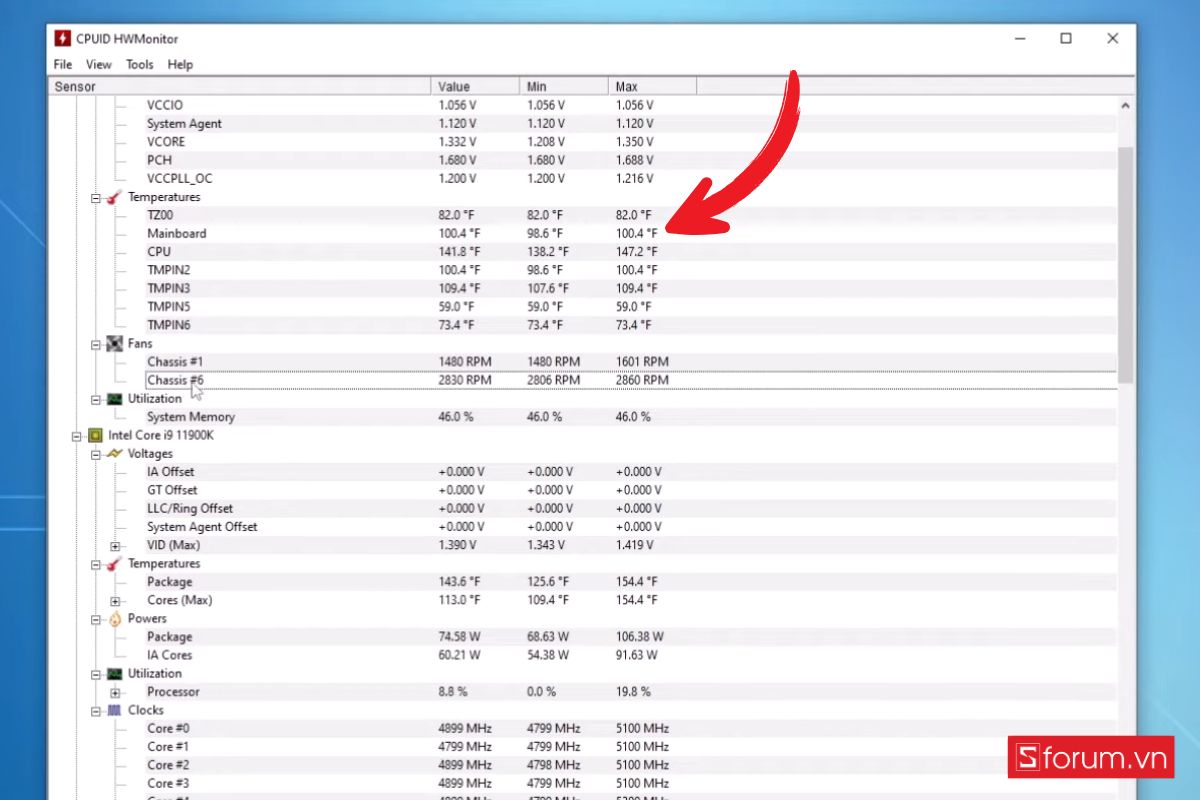
Task: Click the thermometer icon above the 143.6 °F Package row
Action: (x=115, y=564)
